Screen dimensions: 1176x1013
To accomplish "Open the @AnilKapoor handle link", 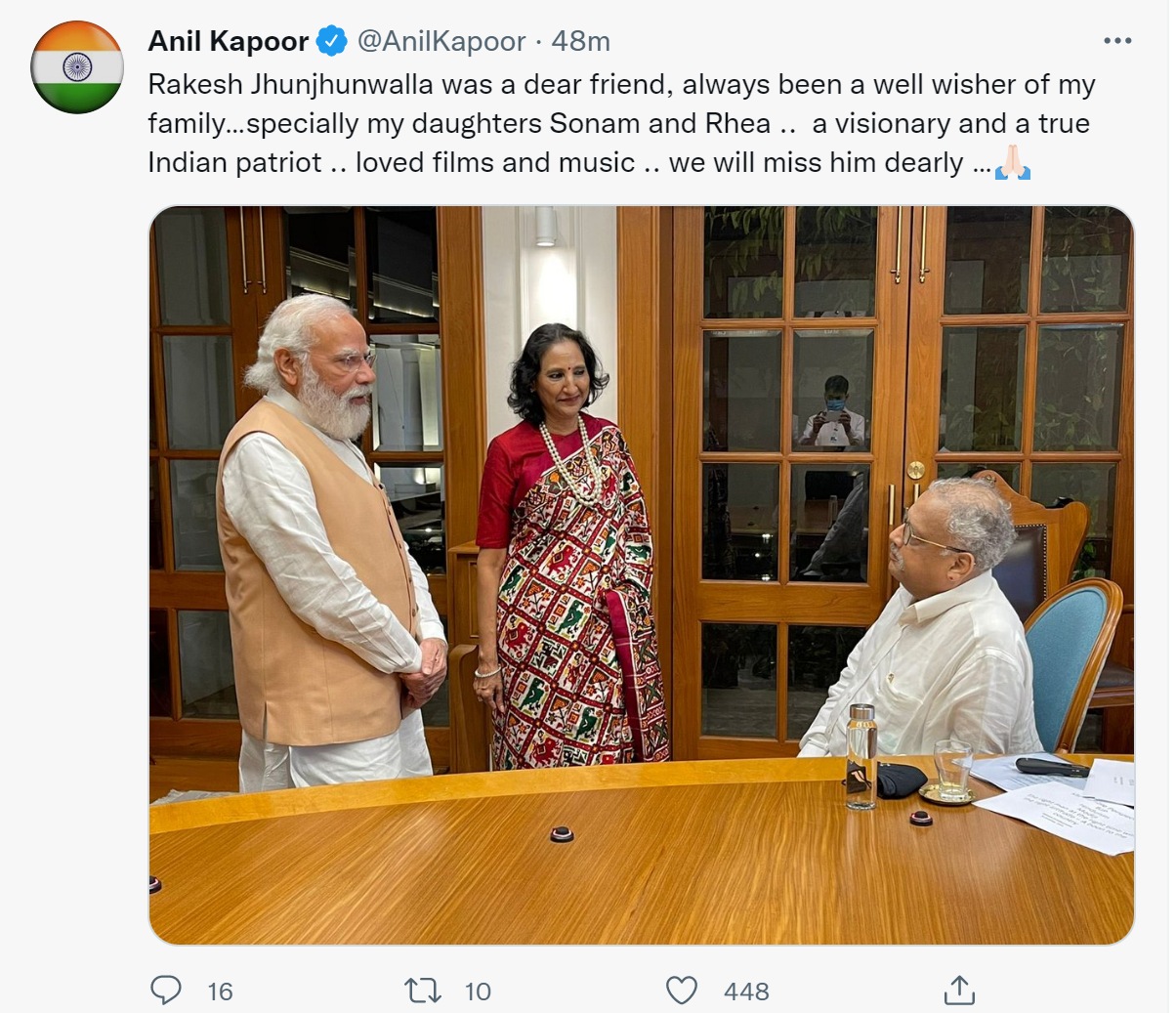I will (441, 41).
